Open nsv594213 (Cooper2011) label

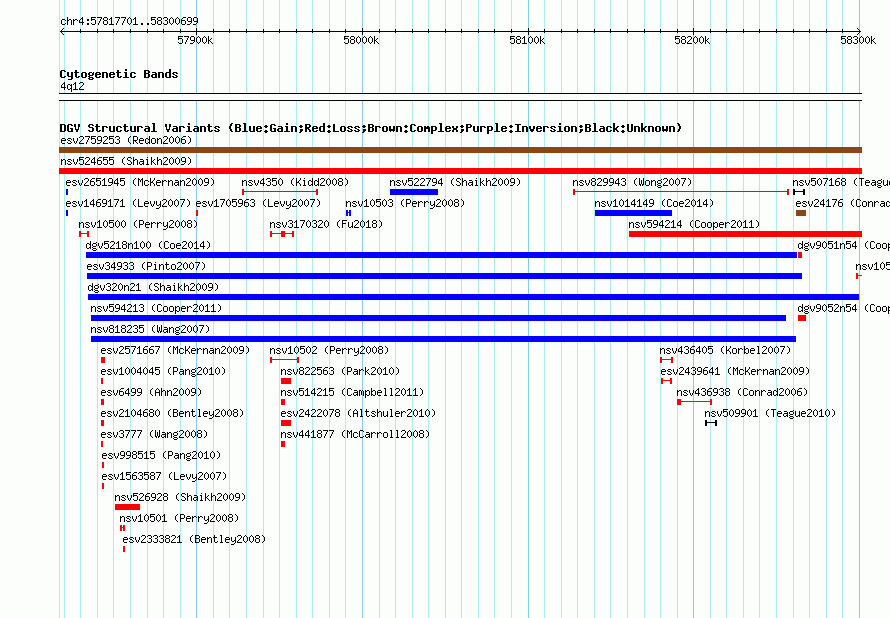156,308
